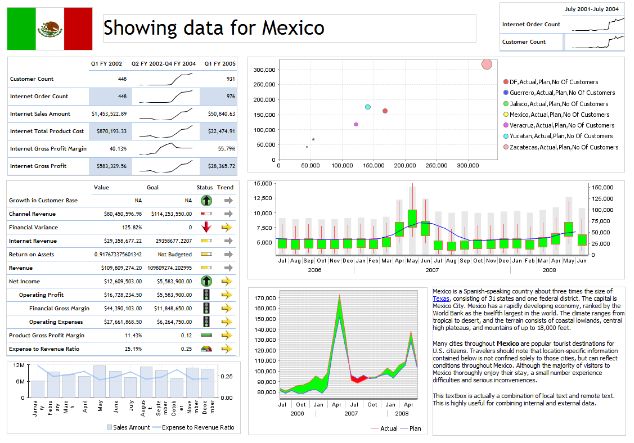Click the Internet Total Product Cost label
The image size is (634, 443).
(47, 131)
